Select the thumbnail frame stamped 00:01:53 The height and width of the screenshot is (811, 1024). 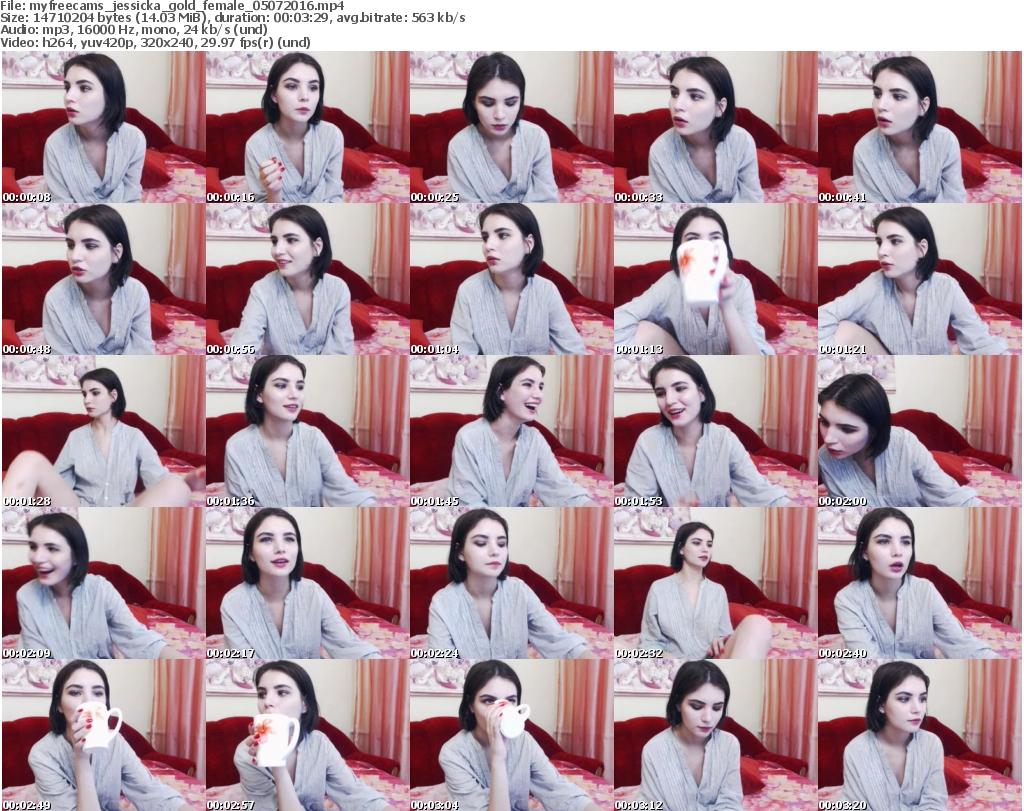[716, 431]
